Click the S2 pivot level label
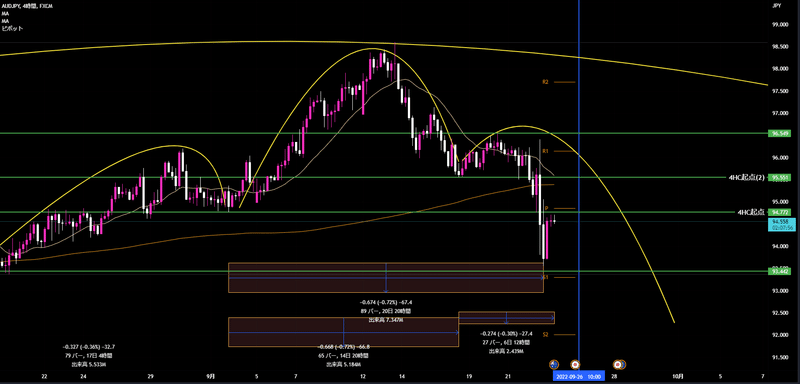 click(x=545, y=335)
